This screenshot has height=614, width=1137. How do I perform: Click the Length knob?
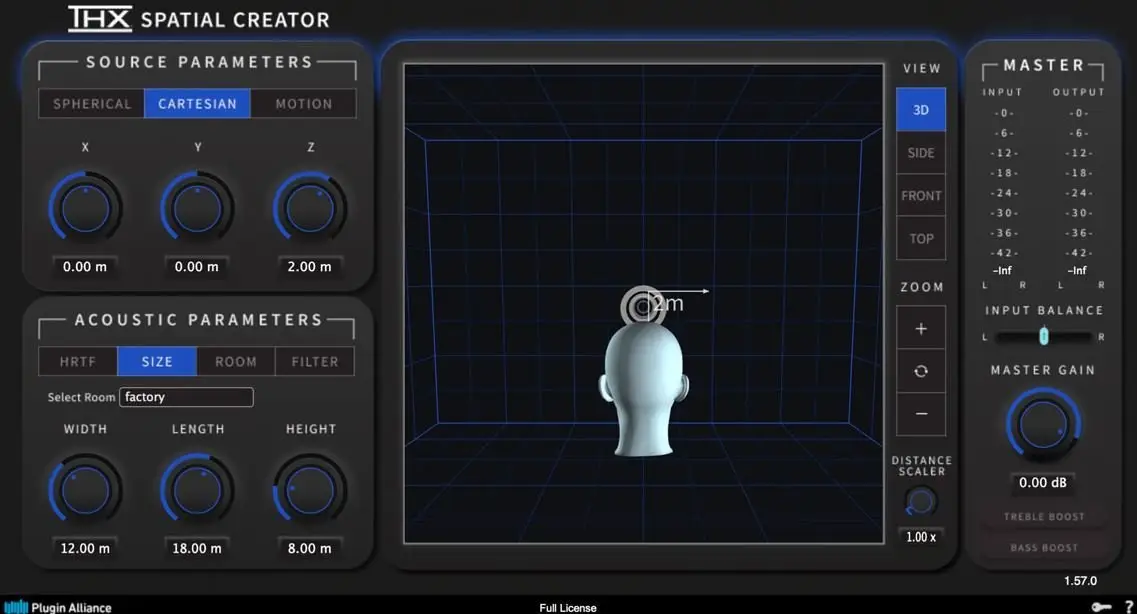(x=197, y=490)
